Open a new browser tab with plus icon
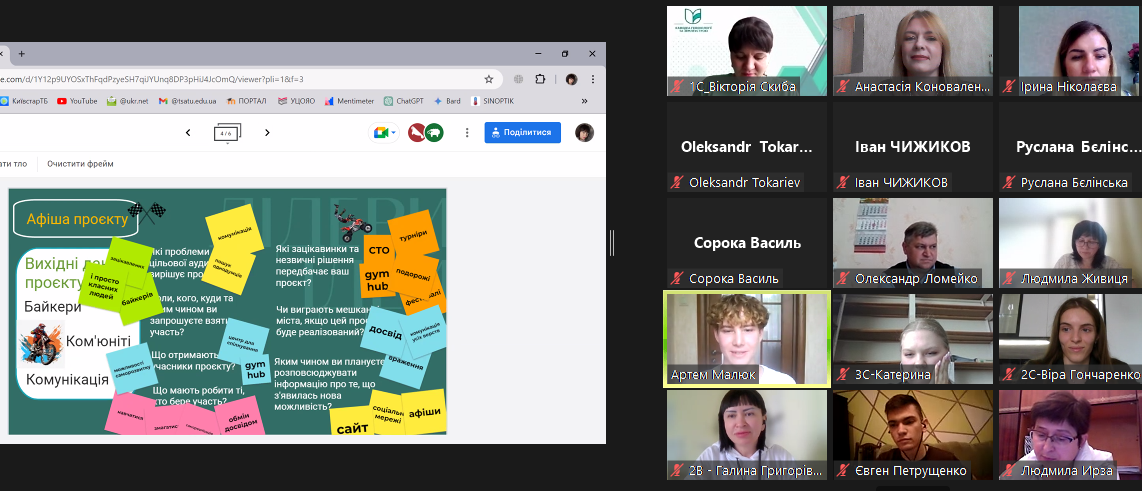Viewport: 1142px width, 491px height. (x=21, y=54)
